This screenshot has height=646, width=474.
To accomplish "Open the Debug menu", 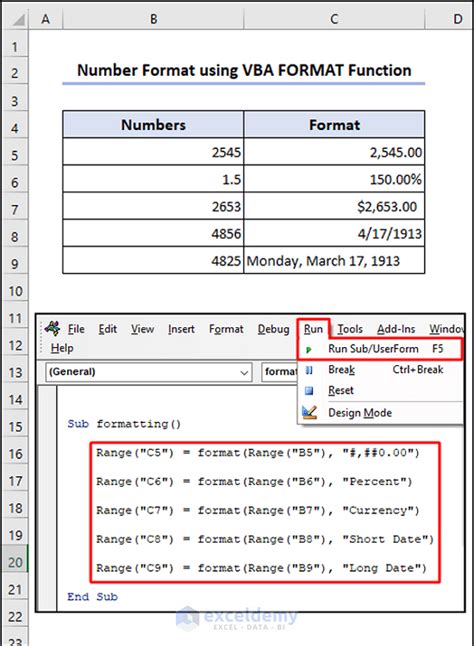I will point(273,329).
